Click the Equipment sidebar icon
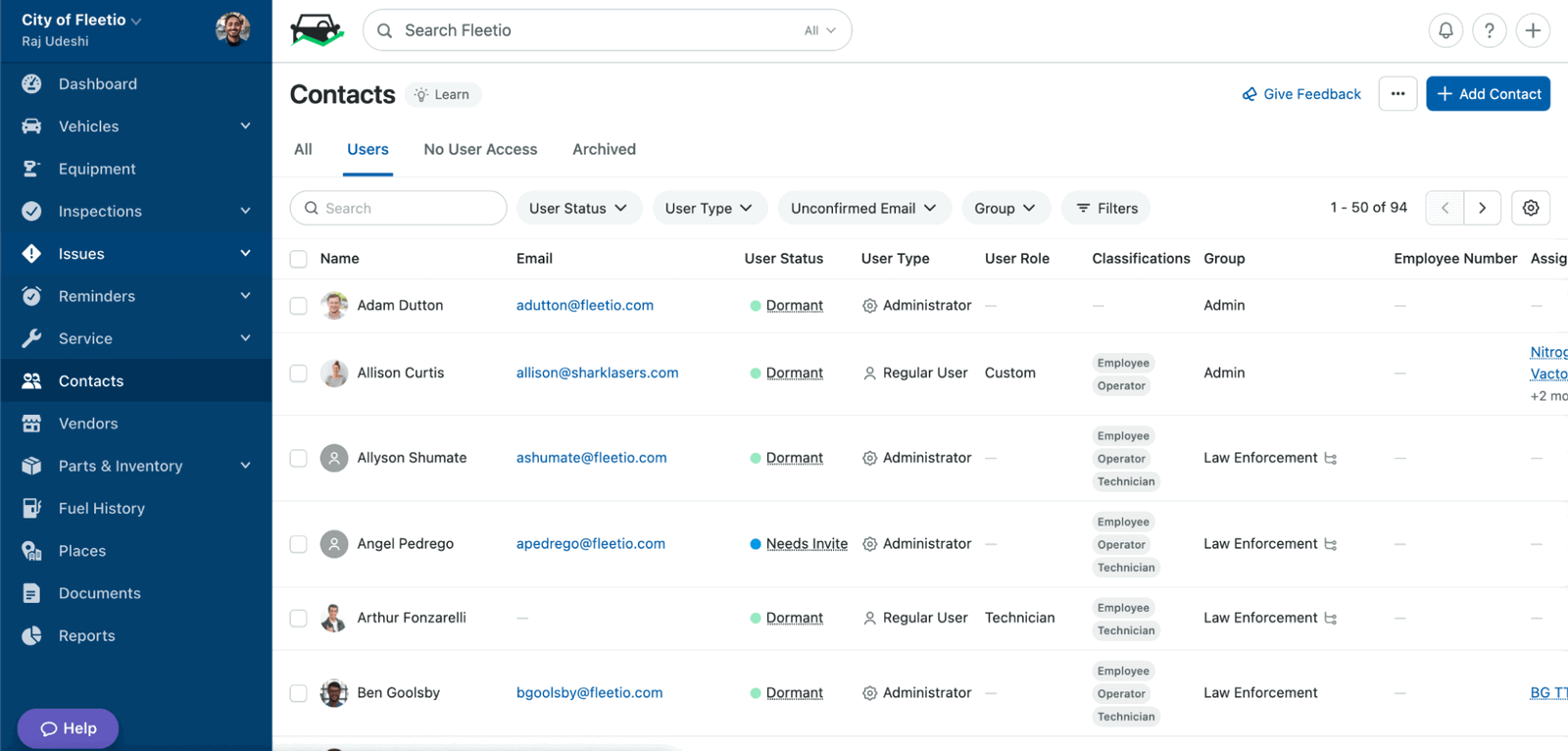 coord(31,169)
